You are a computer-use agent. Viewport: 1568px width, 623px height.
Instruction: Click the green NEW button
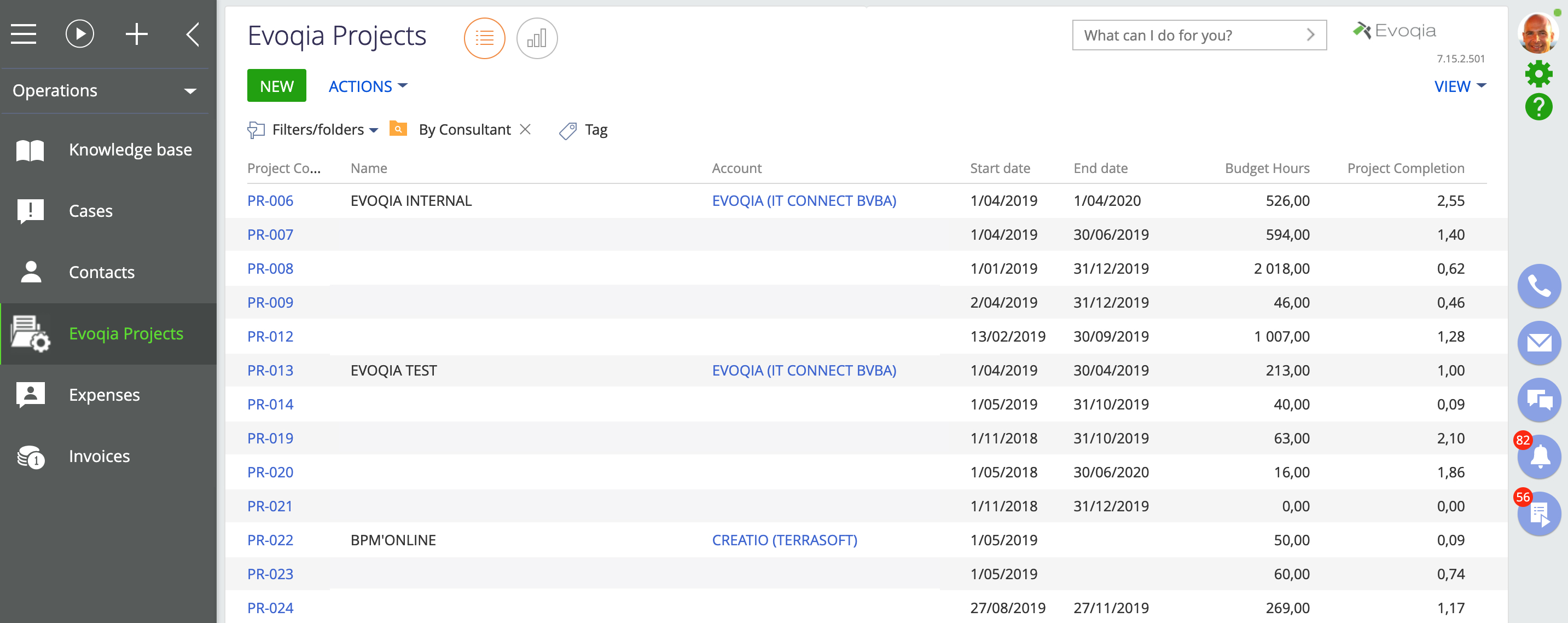point(276,86)
